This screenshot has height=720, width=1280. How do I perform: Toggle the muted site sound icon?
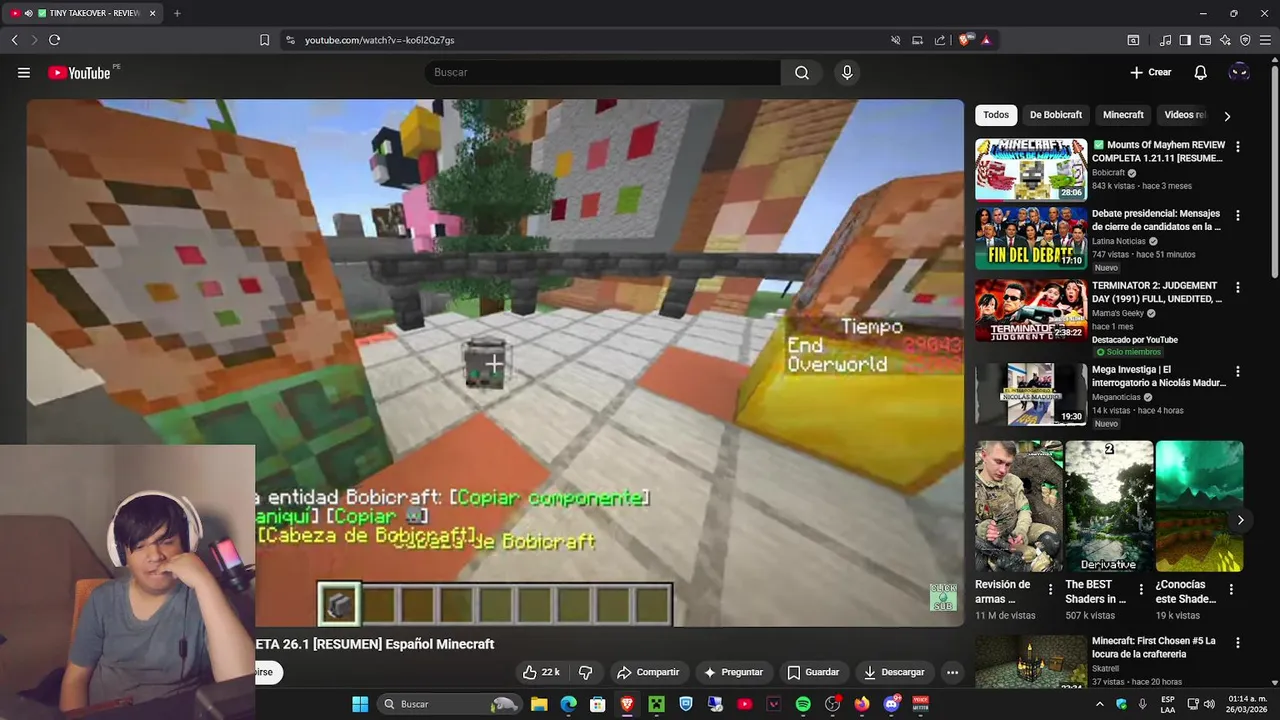click(896, 40)
